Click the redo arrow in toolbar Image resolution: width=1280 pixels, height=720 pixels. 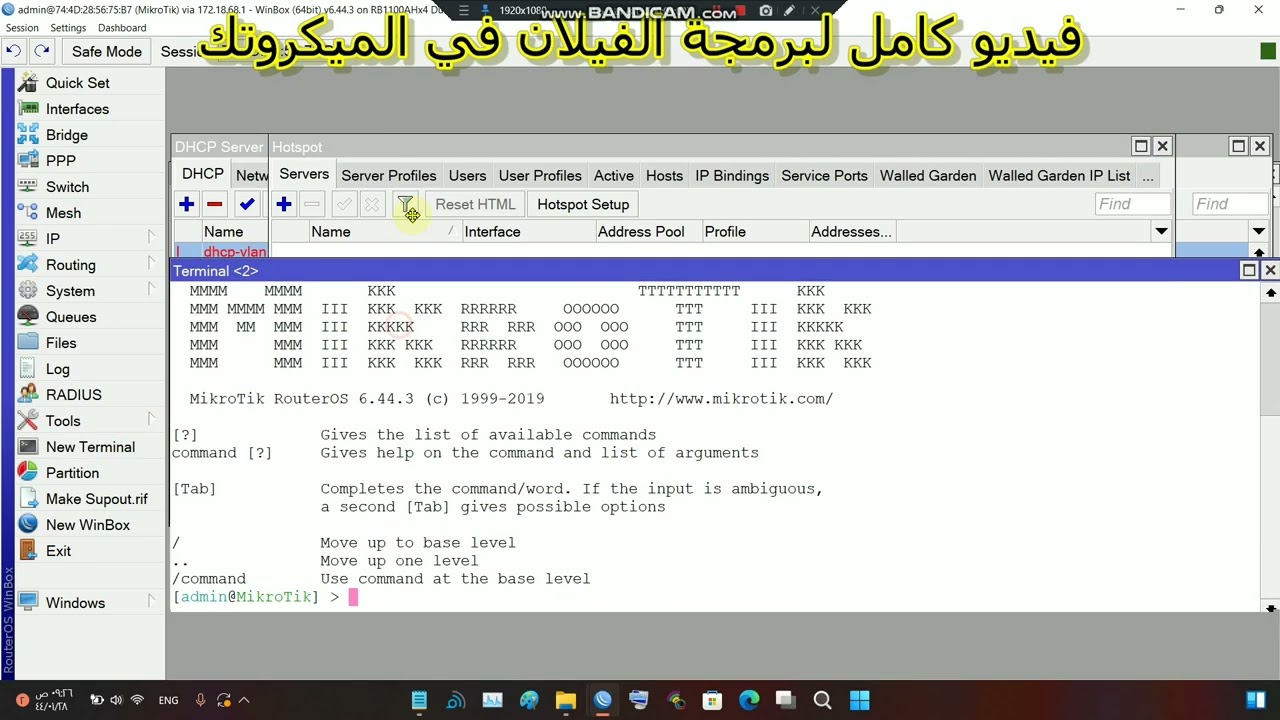(41, 51)
